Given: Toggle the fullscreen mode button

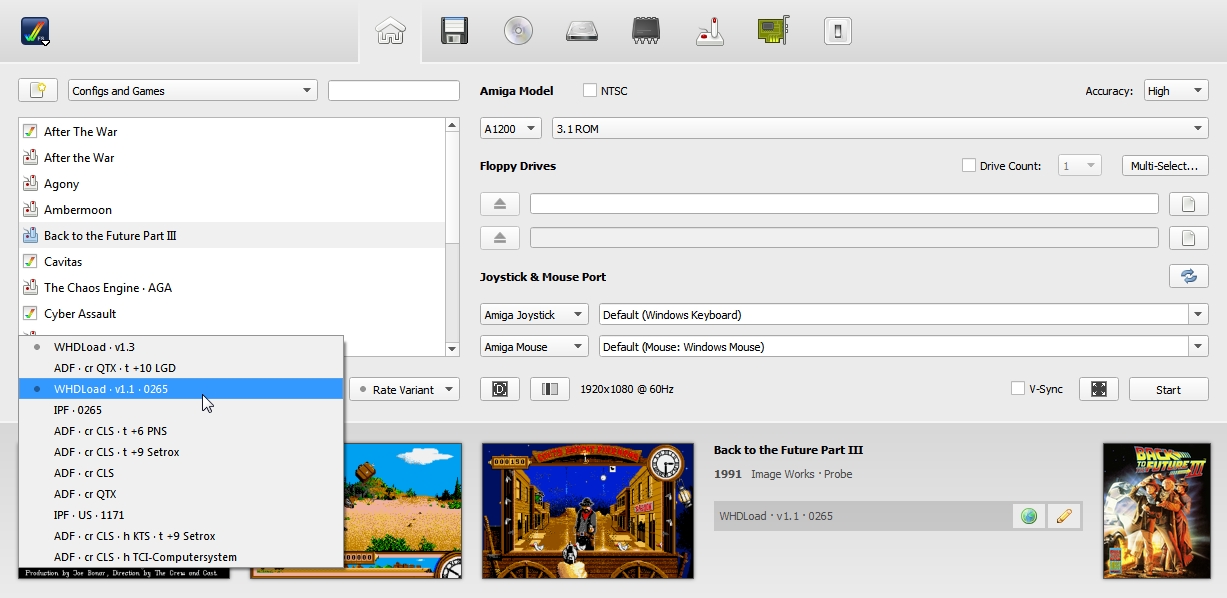Looking at the screenshot, I should pos(1098,389).
